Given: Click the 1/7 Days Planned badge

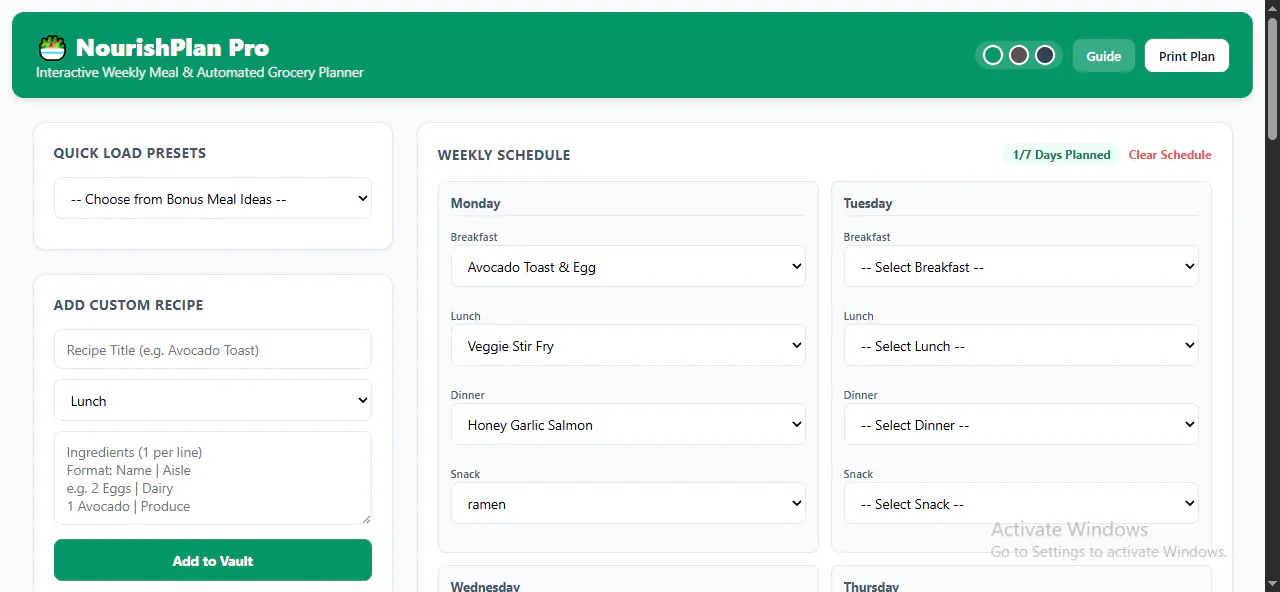Looking at the screenshot, I should (1061, 155).
